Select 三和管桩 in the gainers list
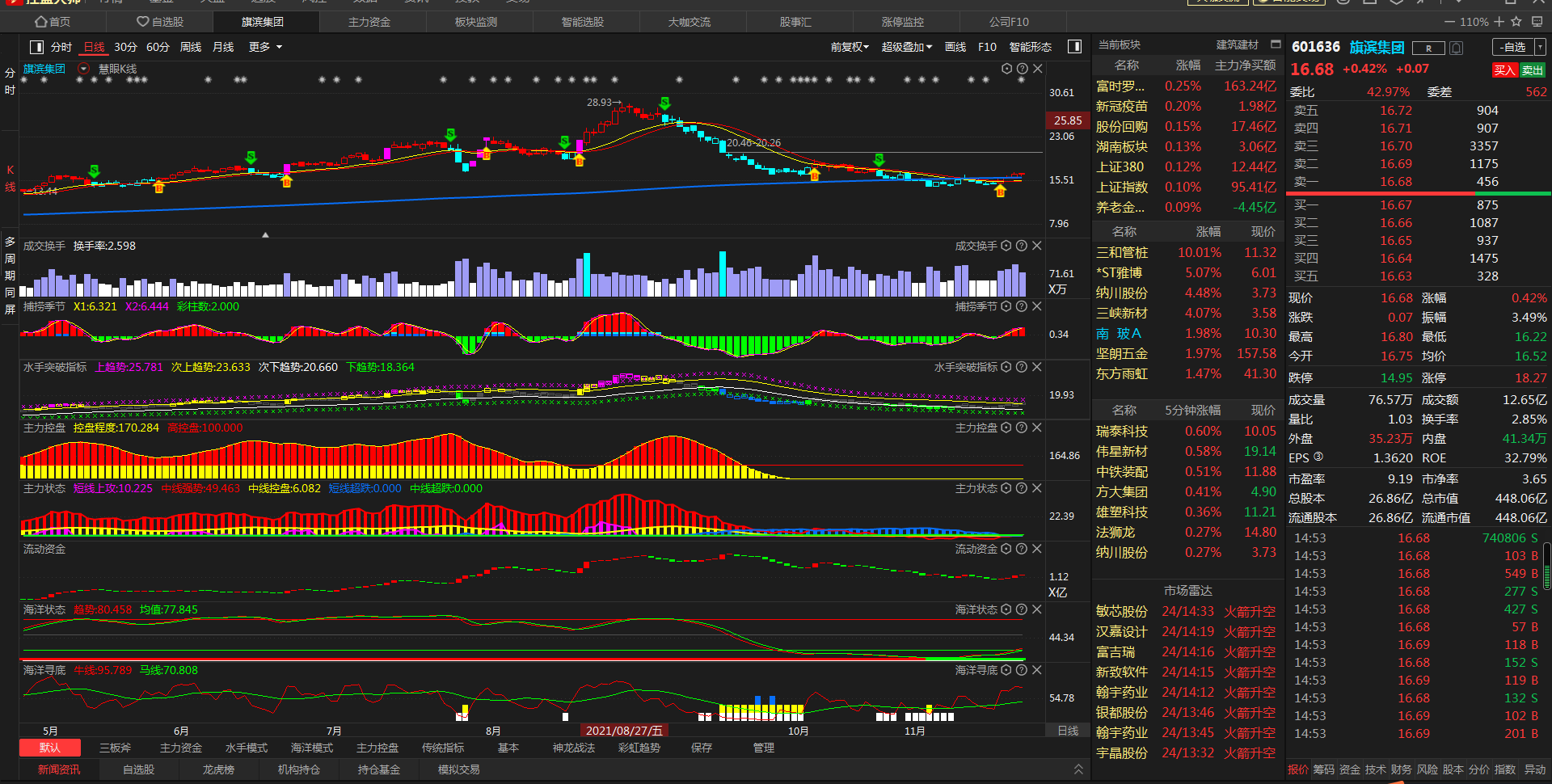Image resolution: width=1552 pixels, height=784 pixels. click(x=1122, y=252)
